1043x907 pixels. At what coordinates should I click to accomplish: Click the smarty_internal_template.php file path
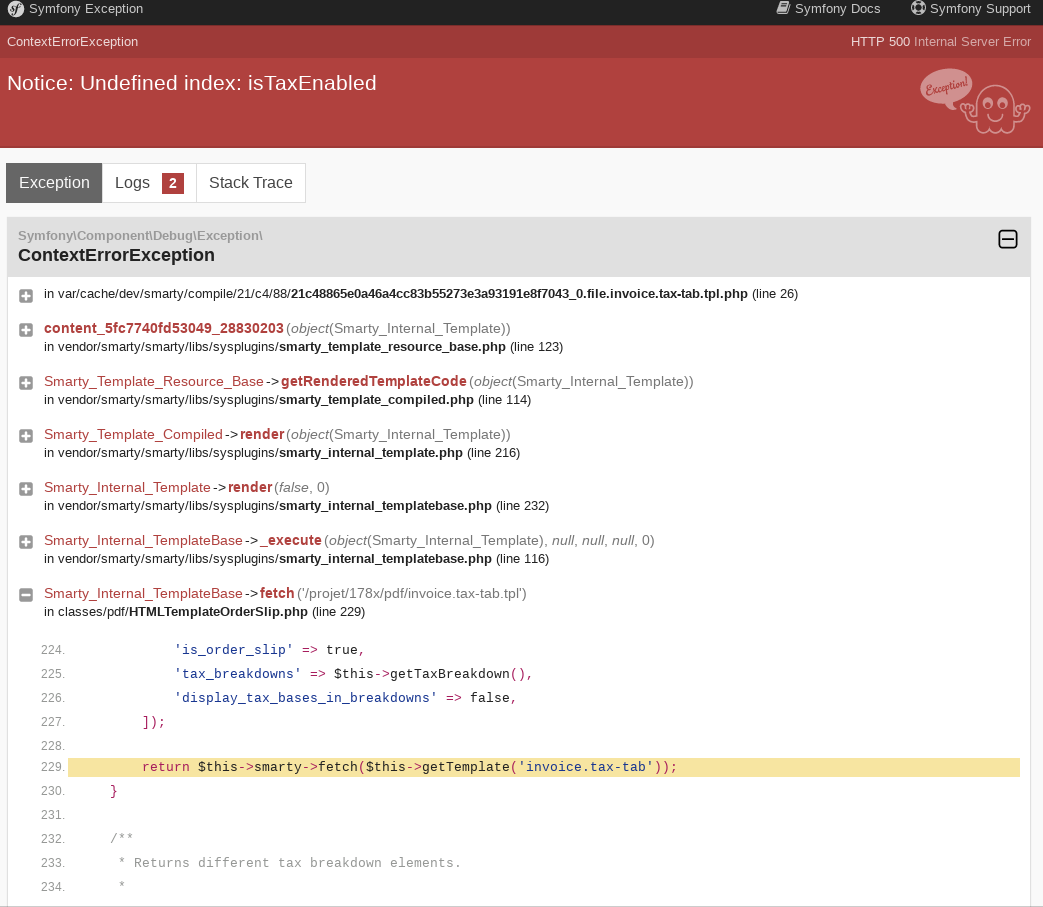[x=260, y=453]
